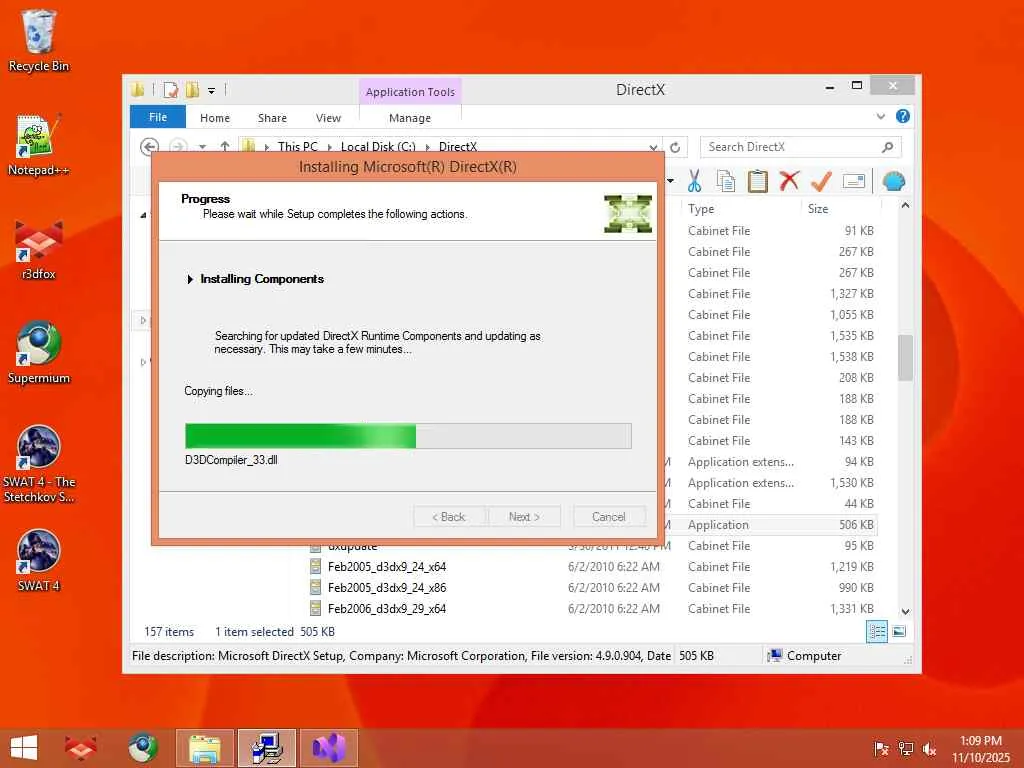Screen dimensions: 1024x768
Task: Select the Feb2006_d3dx9_29_x64 file
Action: tap(387, 609)
